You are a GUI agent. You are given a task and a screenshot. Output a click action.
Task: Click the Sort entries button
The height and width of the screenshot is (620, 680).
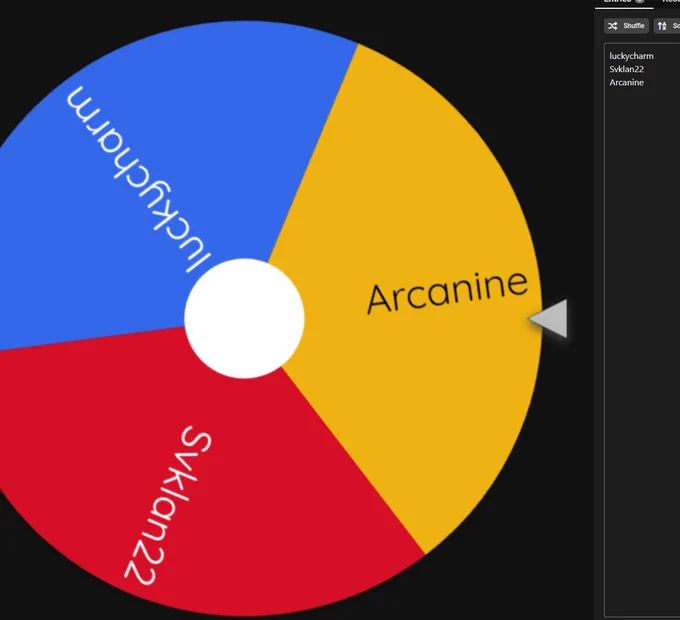pyautogui.click(x=667, y=26)
